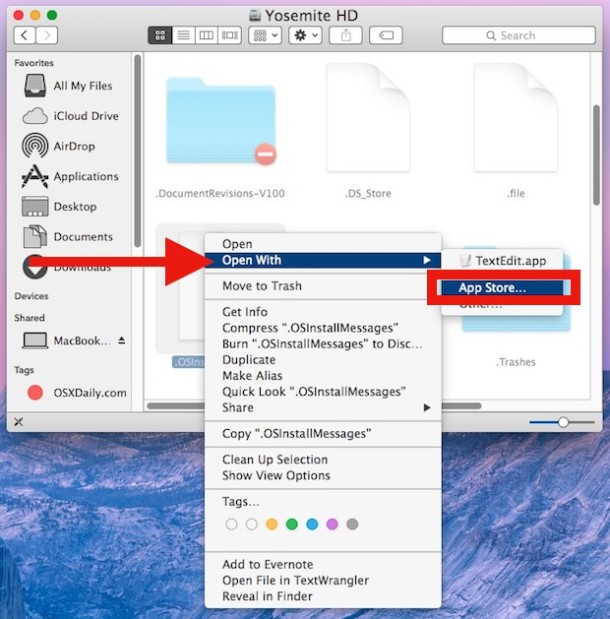Switch to Cover Flow view
Image resolution: width=610 pixels, height=619 pixels.
229,36
